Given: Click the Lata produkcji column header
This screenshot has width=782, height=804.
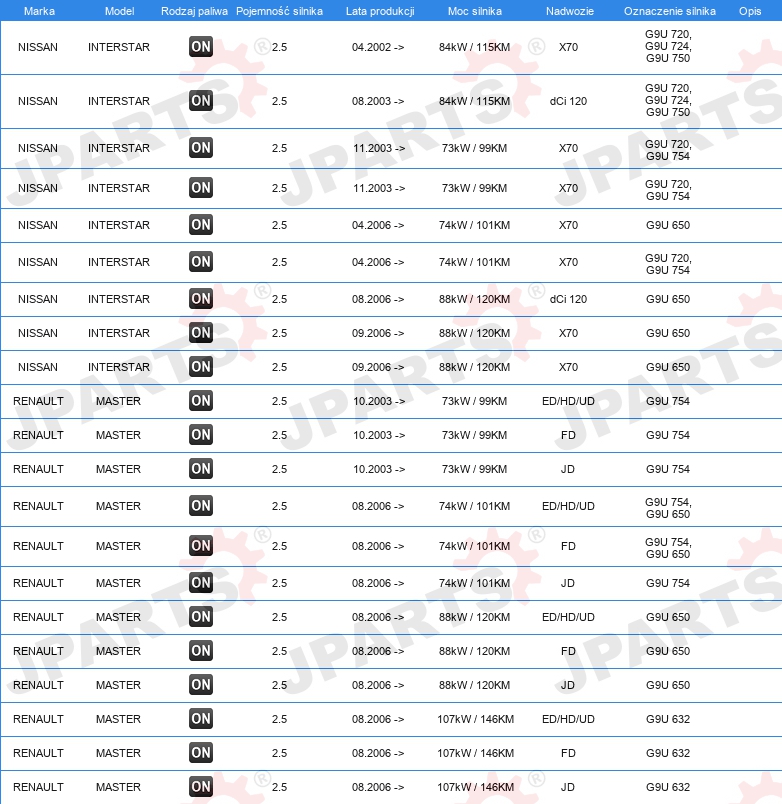Looking at the screenshot, I should (380, 11).
